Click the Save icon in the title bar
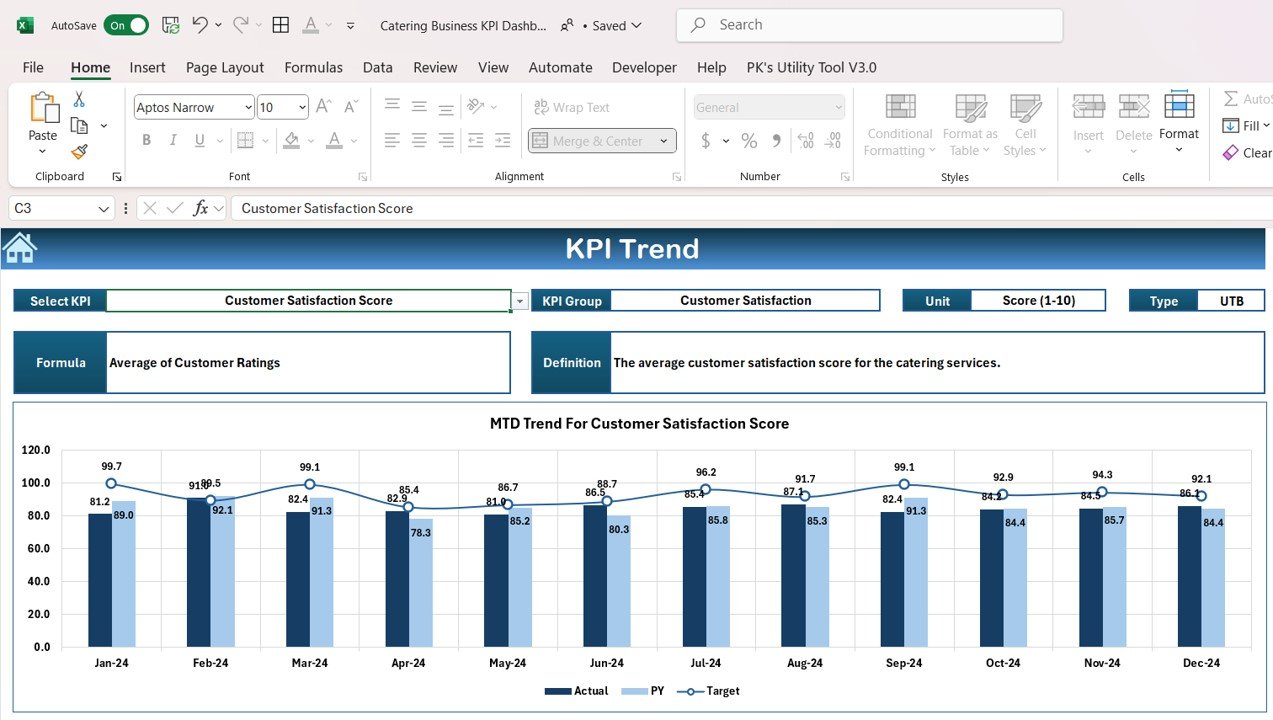The height and width of the screenshot is (720, 1273). [171, 25]
